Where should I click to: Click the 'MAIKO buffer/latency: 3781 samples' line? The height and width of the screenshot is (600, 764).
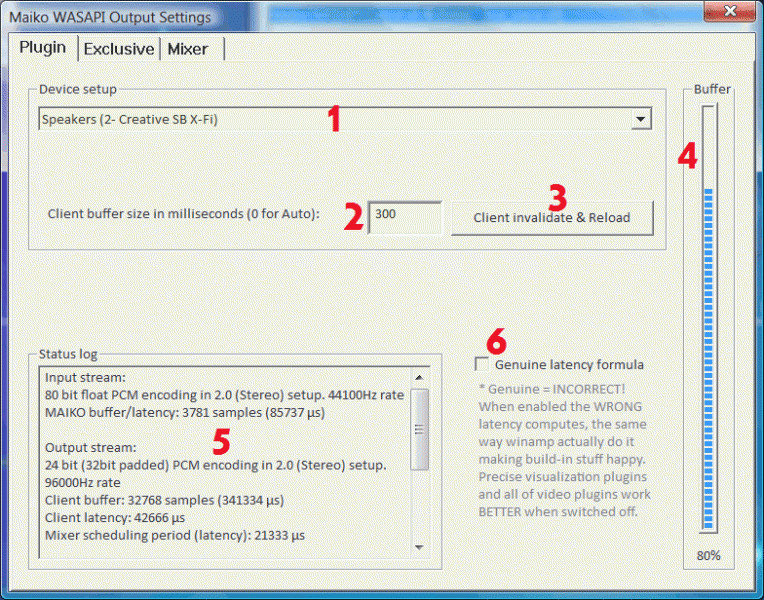pyautogui.click(x=185, y=412)
